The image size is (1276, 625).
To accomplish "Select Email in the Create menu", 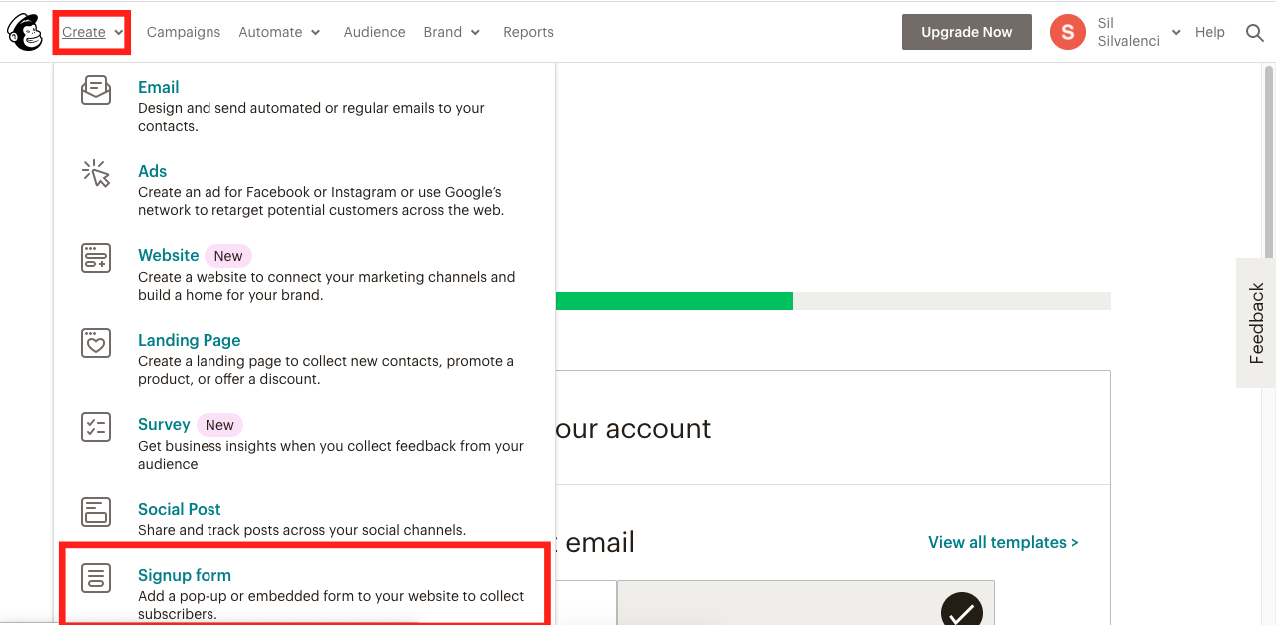I will click(x=158, y=87).
